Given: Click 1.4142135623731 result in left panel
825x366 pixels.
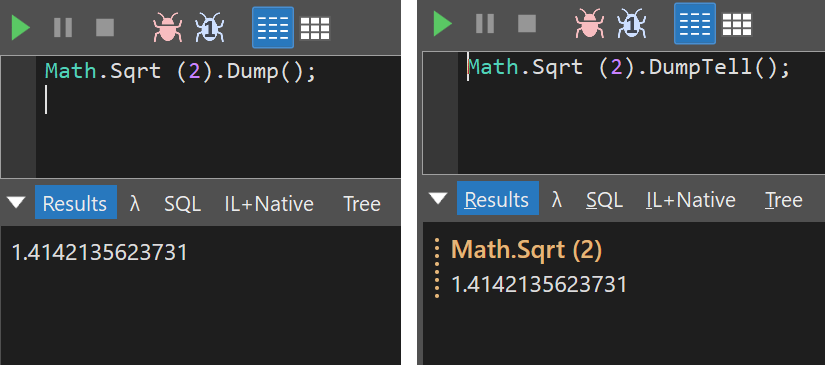Looking at the screenshot, I should (x=99, y=253).
